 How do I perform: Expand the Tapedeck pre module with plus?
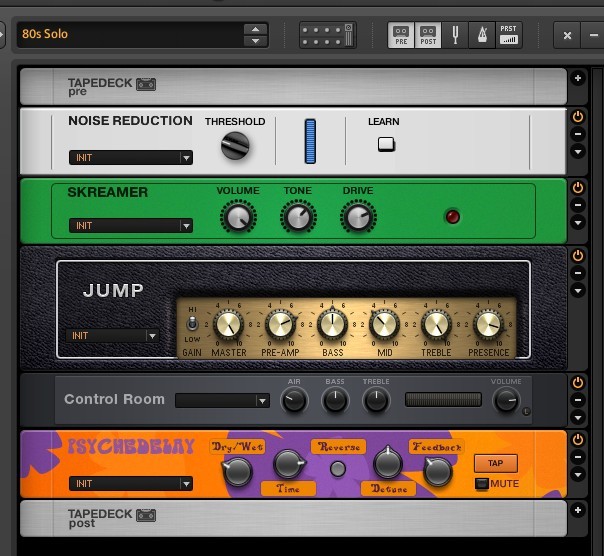578,78
